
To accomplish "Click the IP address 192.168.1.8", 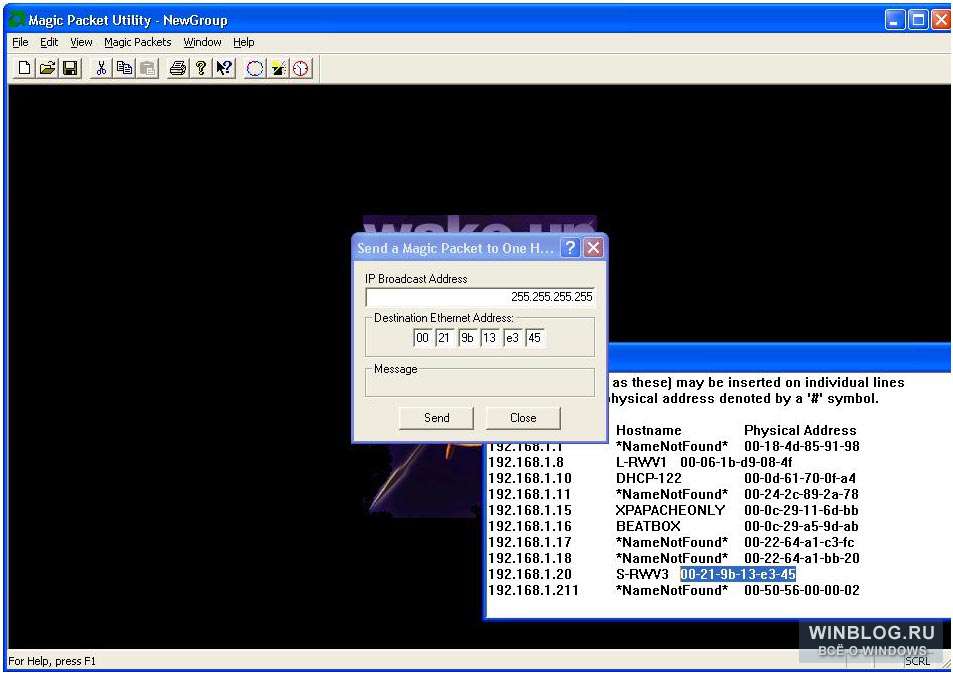I will 526,463.
